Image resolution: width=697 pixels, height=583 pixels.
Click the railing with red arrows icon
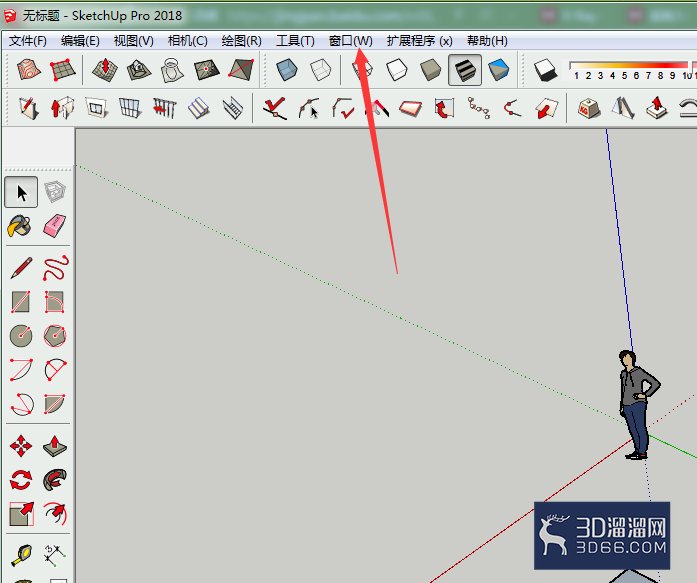pos(164,108)
